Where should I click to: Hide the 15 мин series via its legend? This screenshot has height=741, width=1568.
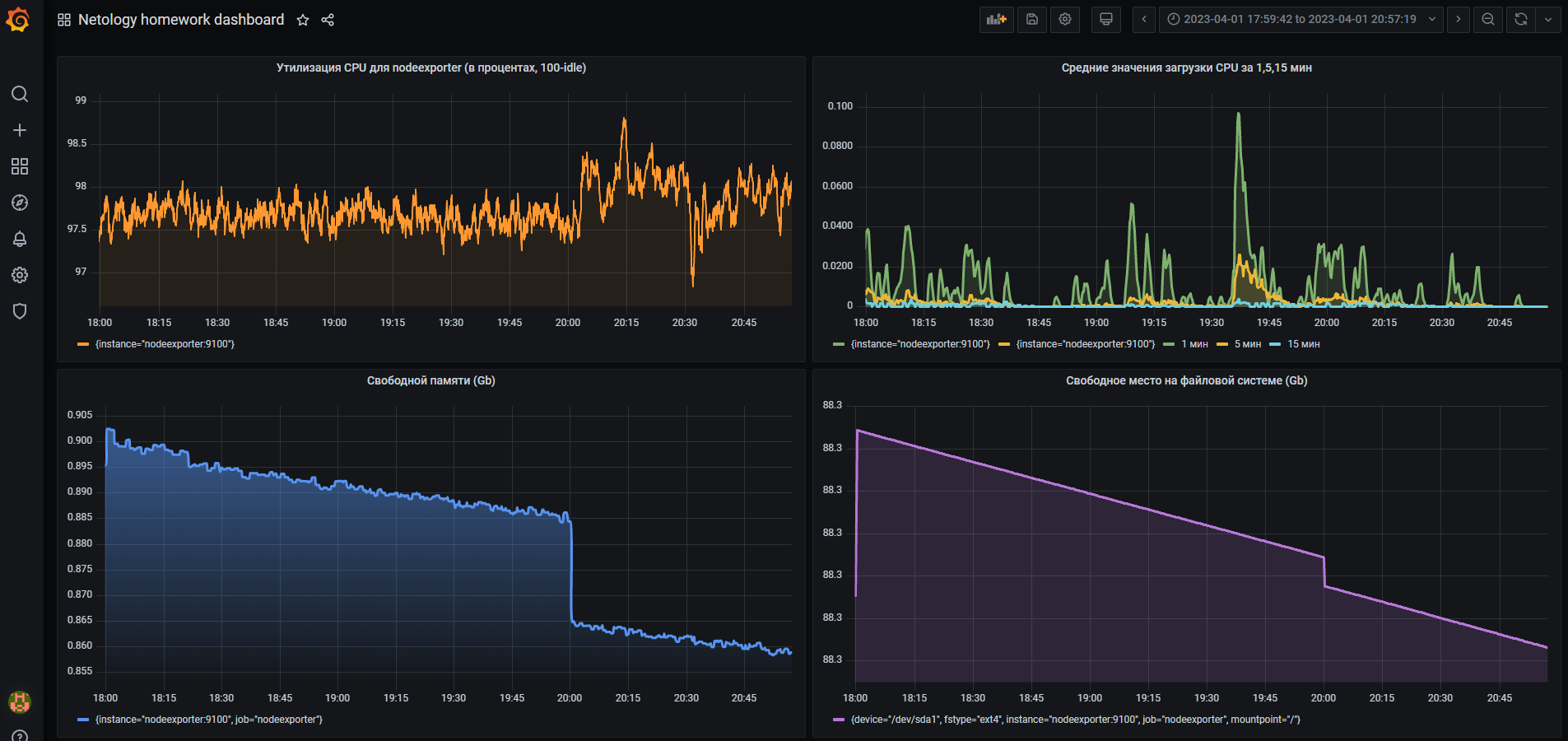[1303, 343]
